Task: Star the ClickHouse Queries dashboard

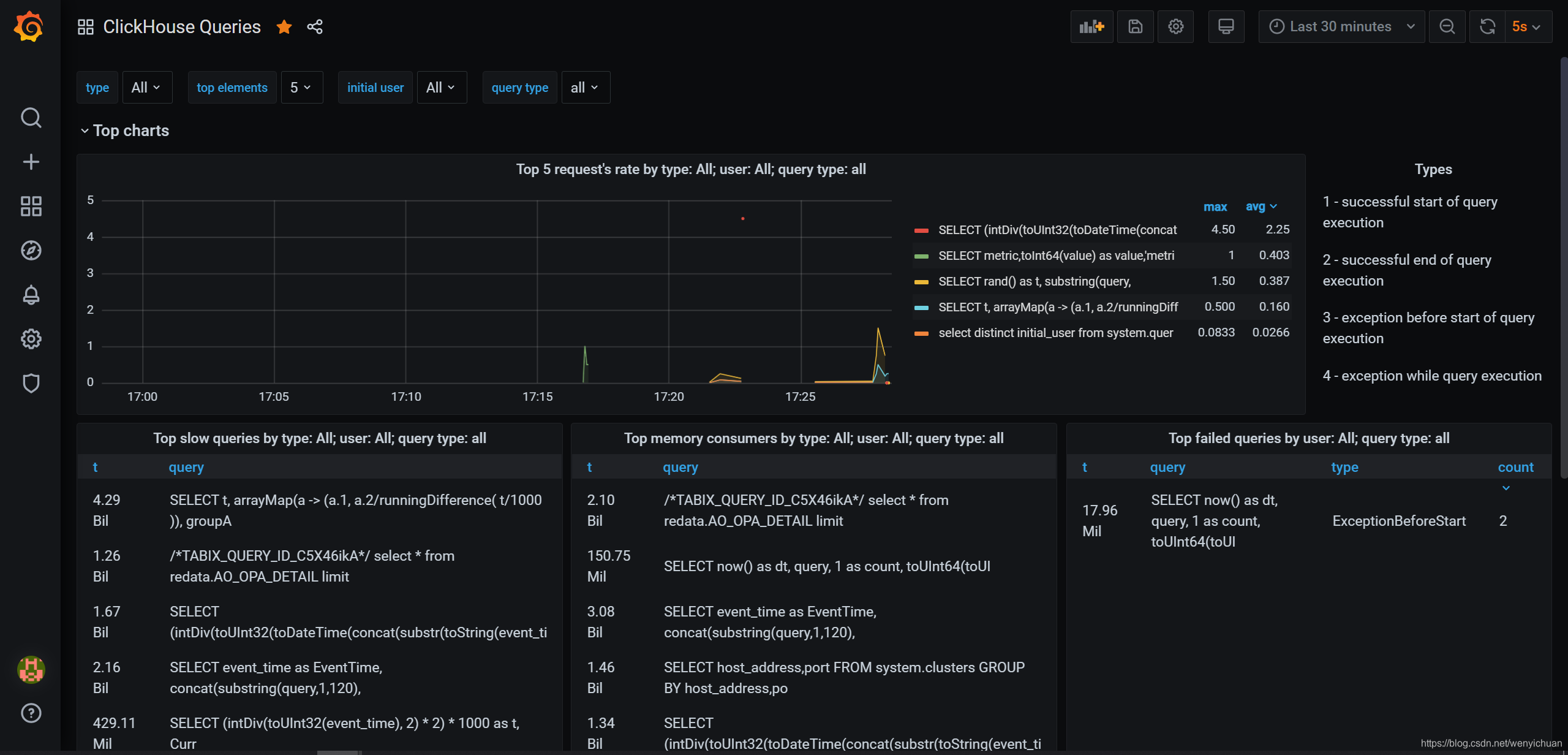Action: click(284, 27)
